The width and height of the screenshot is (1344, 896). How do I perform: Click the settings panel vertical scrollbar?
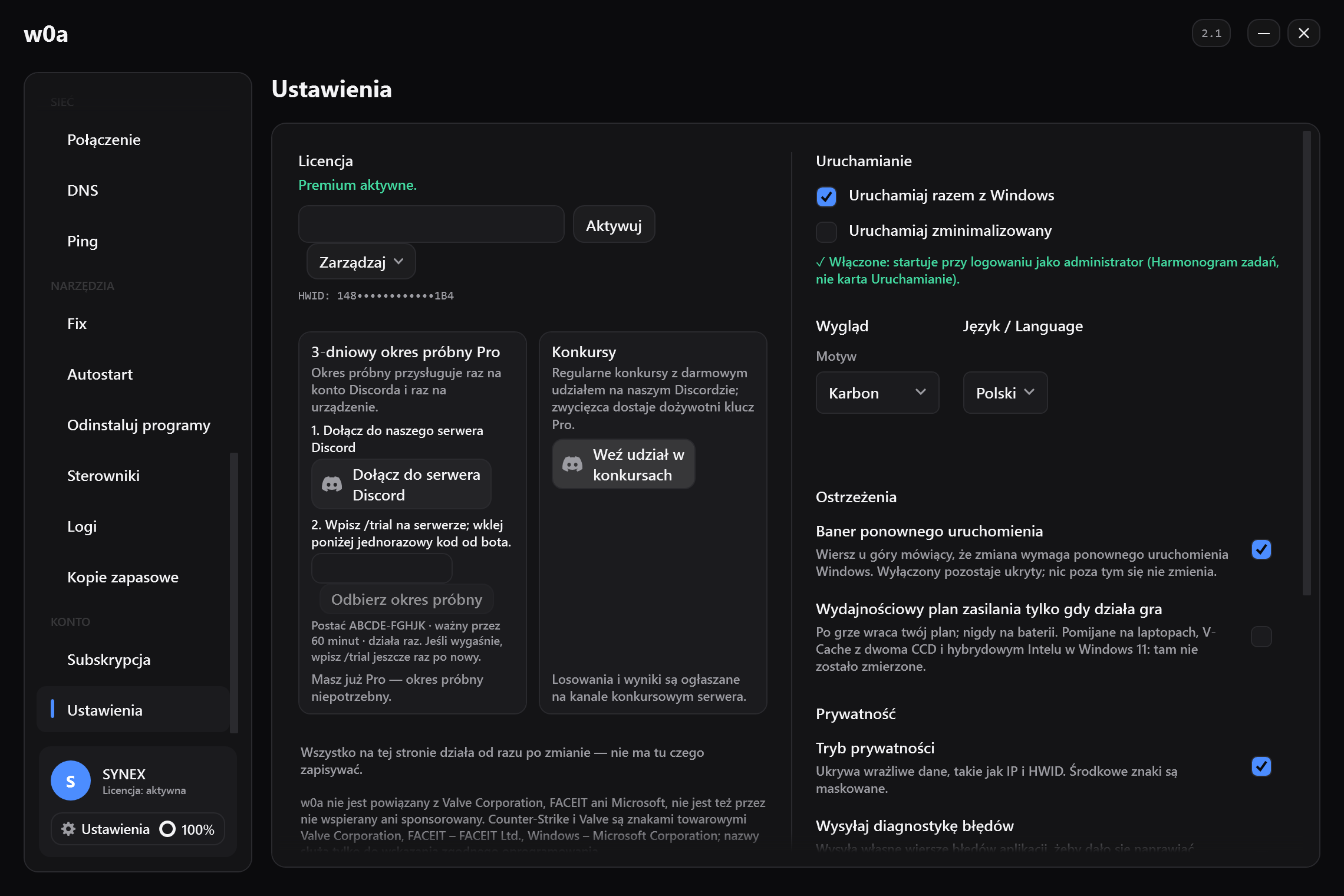[1307, 363]
